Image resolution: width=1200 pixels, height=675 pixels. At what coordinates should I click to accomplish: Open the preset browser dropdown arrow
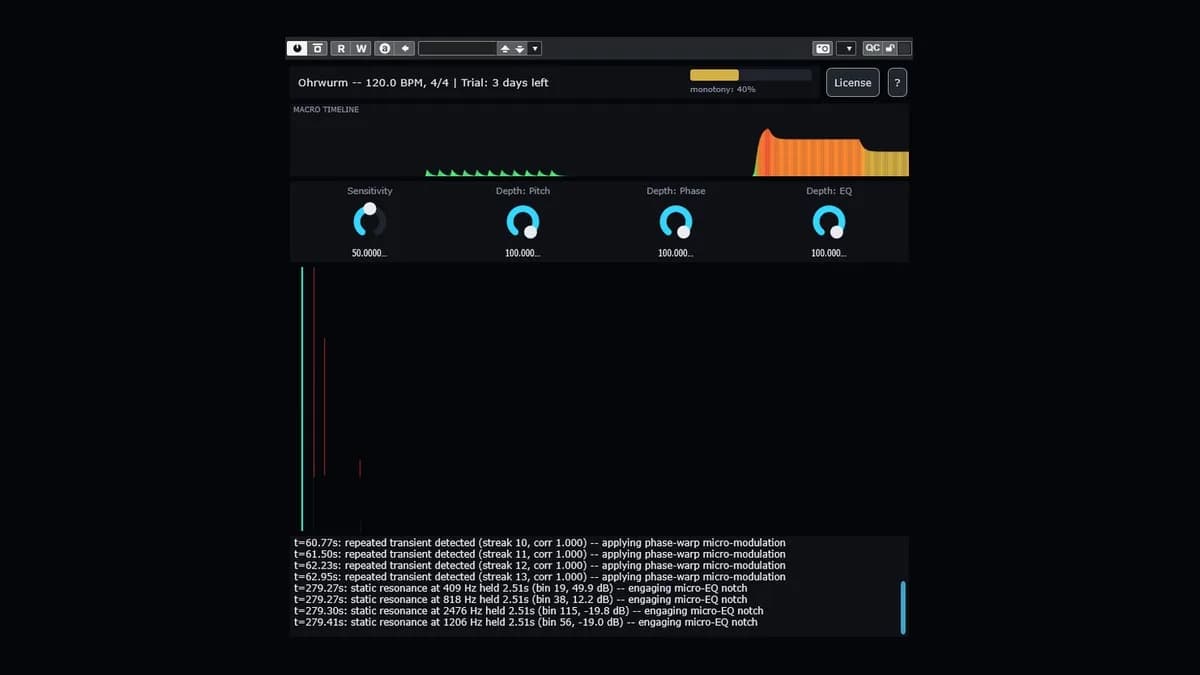pos(535,48)
